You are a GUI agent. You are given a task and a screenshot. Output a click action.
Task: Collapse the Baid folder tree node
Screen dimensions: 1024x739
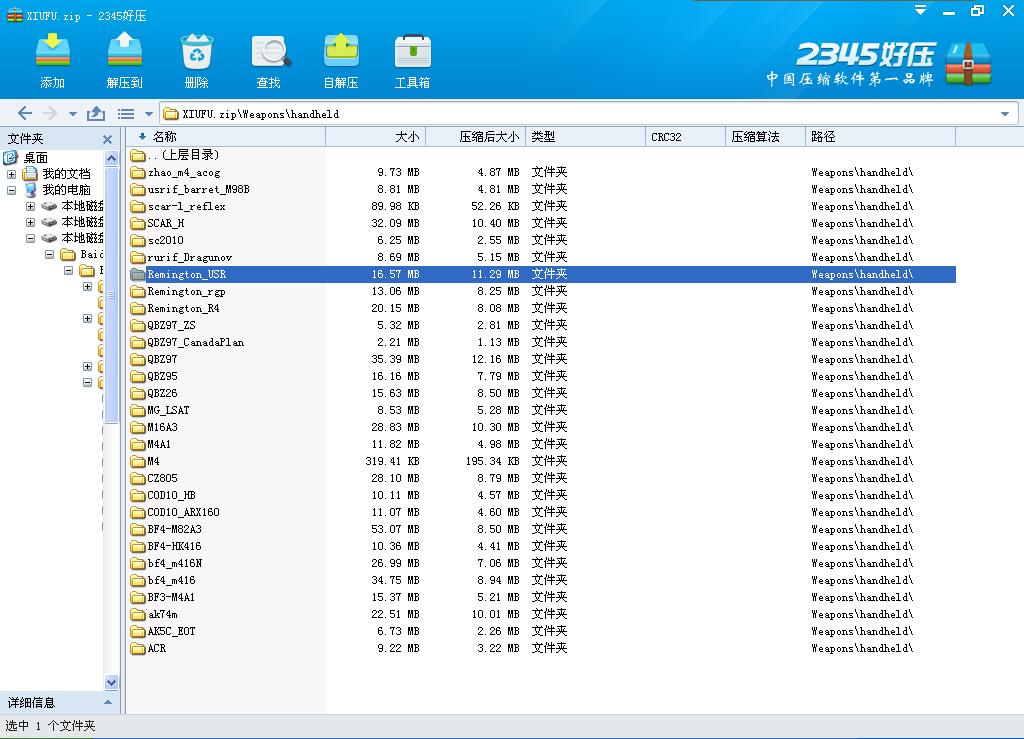coord(50,254)
